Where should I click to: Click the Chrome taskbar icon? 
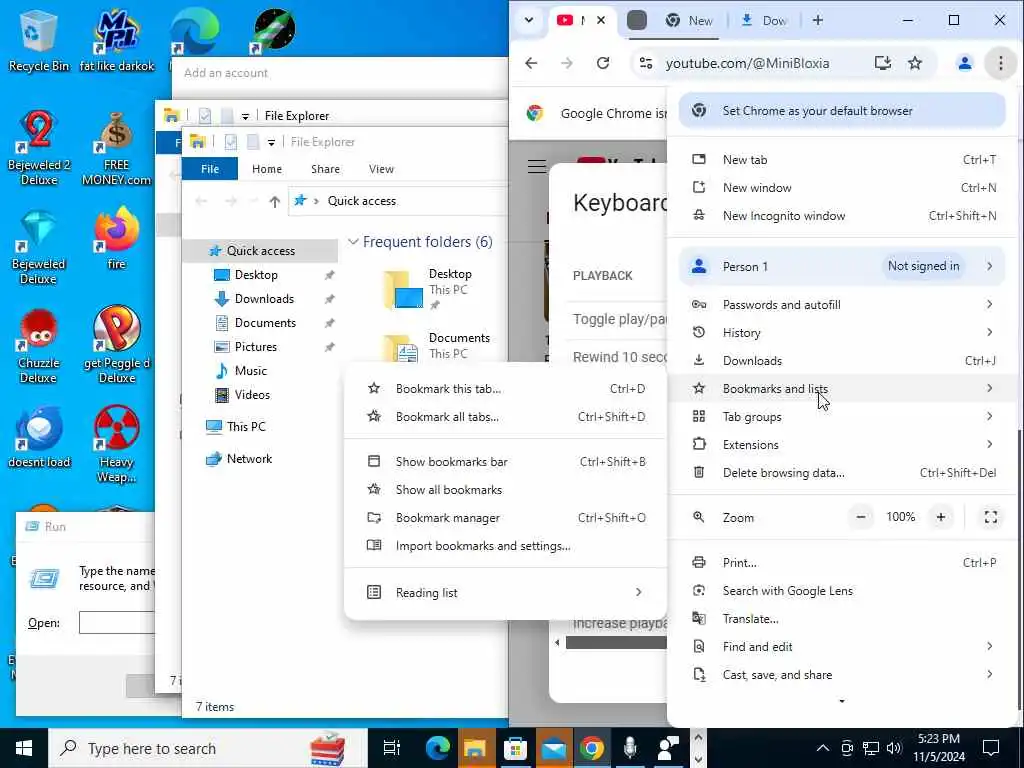tap(592, 748)
